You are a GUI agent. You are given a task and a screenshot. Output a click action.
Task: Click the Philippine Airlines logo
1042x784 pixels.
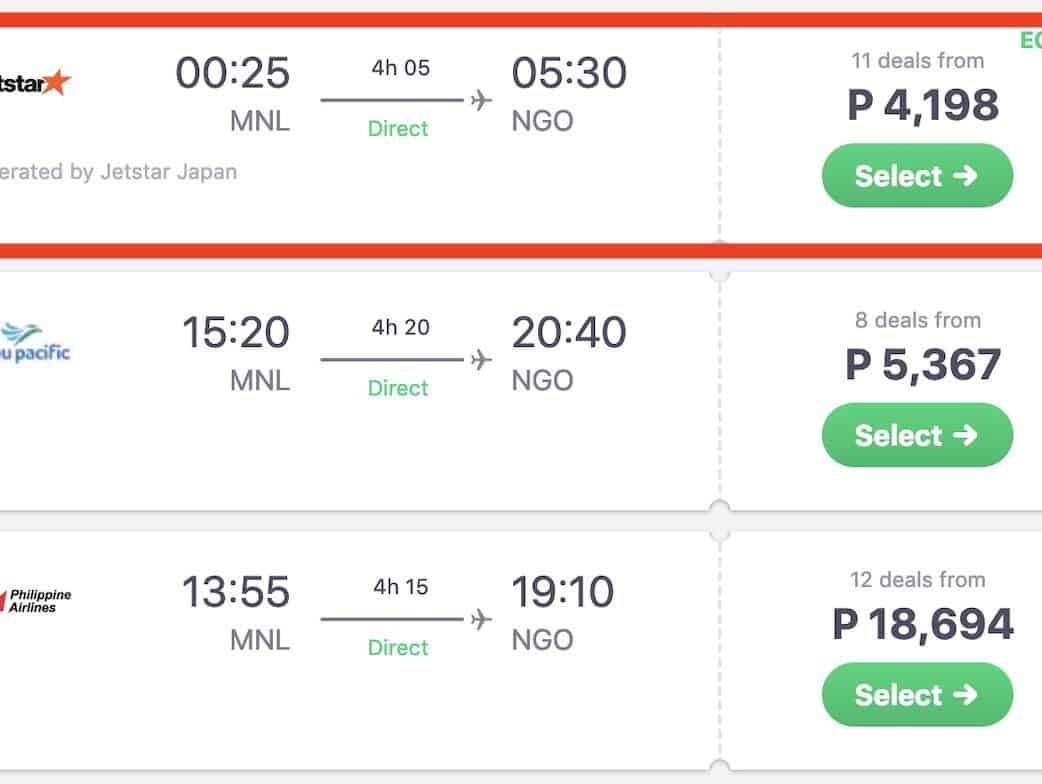[x=37, y=600]
